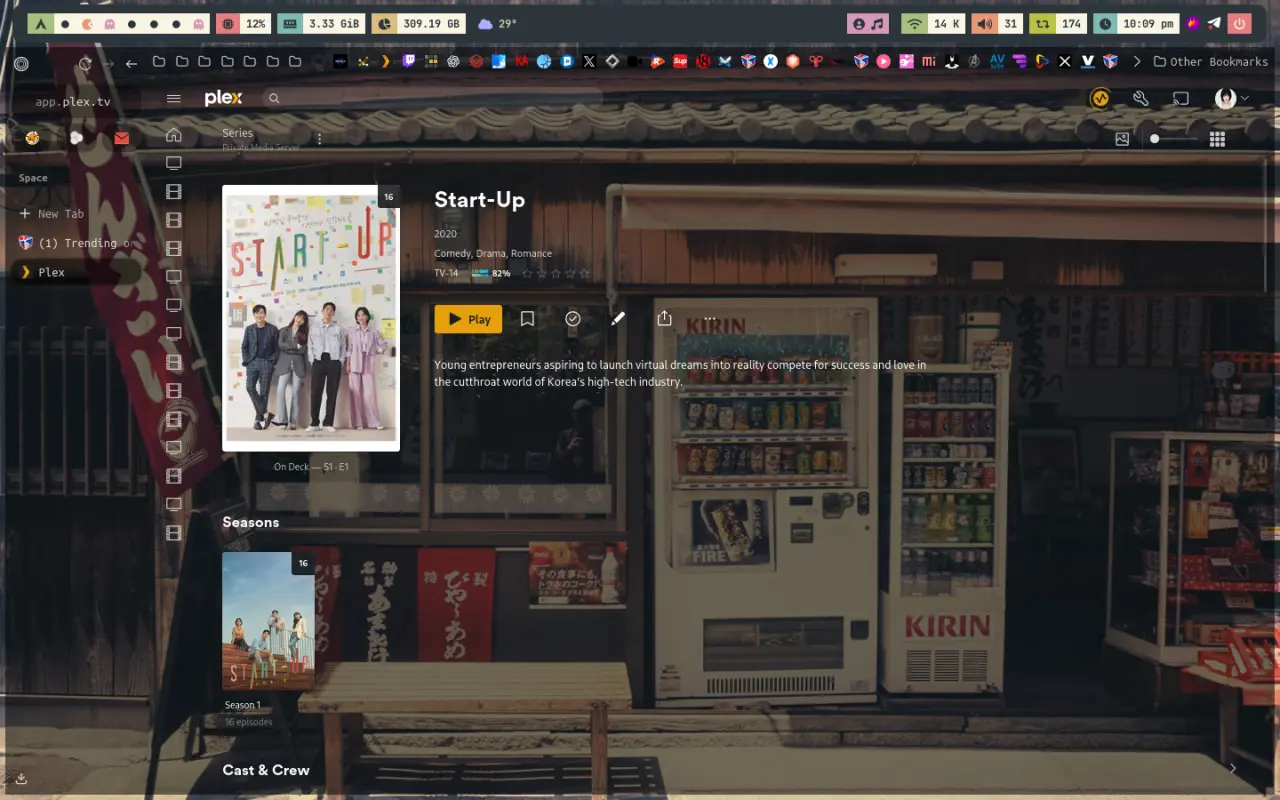Viewport: 1280px width, 800px height.
Task: Reload the current browser page
Action: pyautogui.click(x=85, y=63)
